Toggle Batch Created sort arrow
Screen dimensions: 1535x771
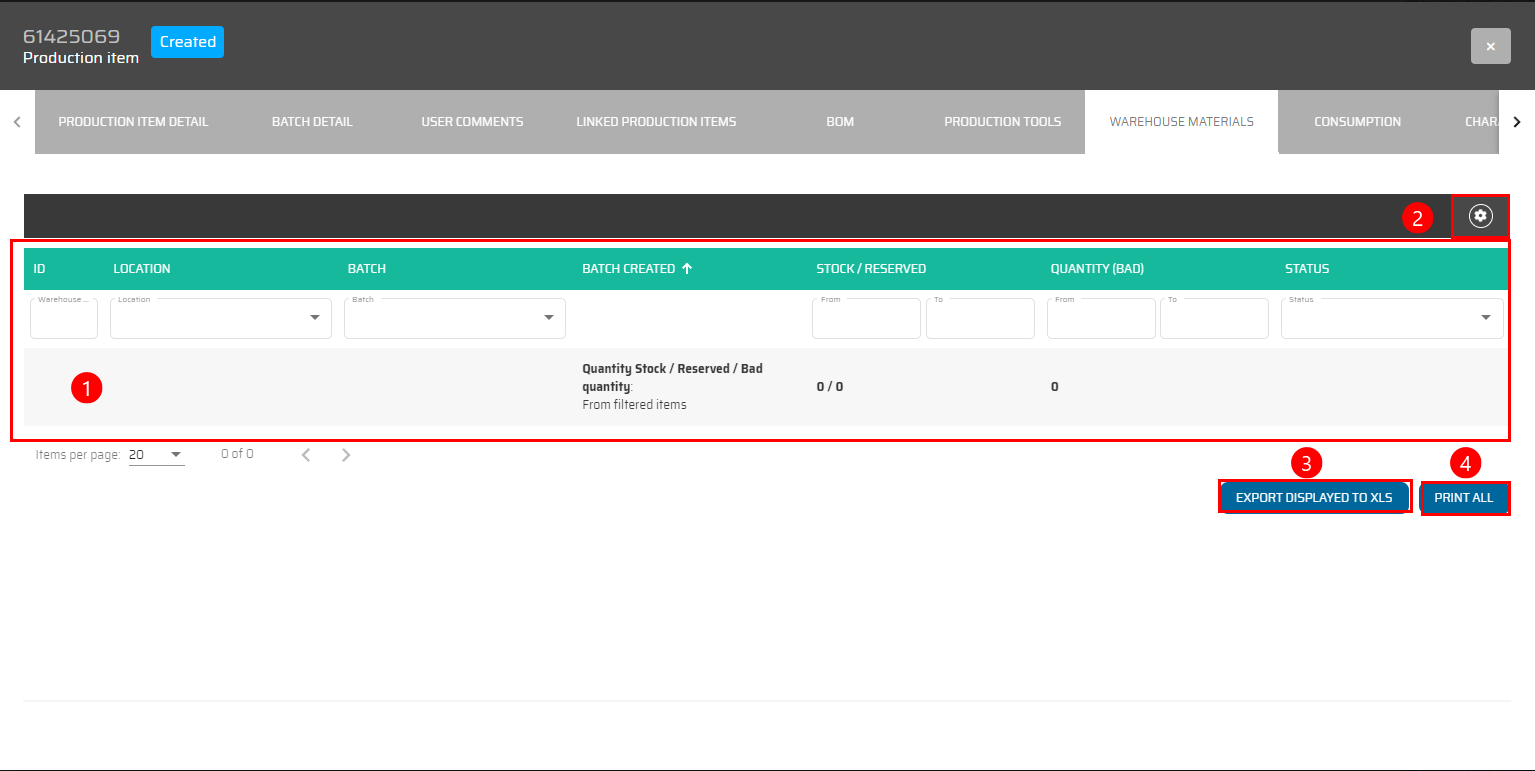click(687, 269)
